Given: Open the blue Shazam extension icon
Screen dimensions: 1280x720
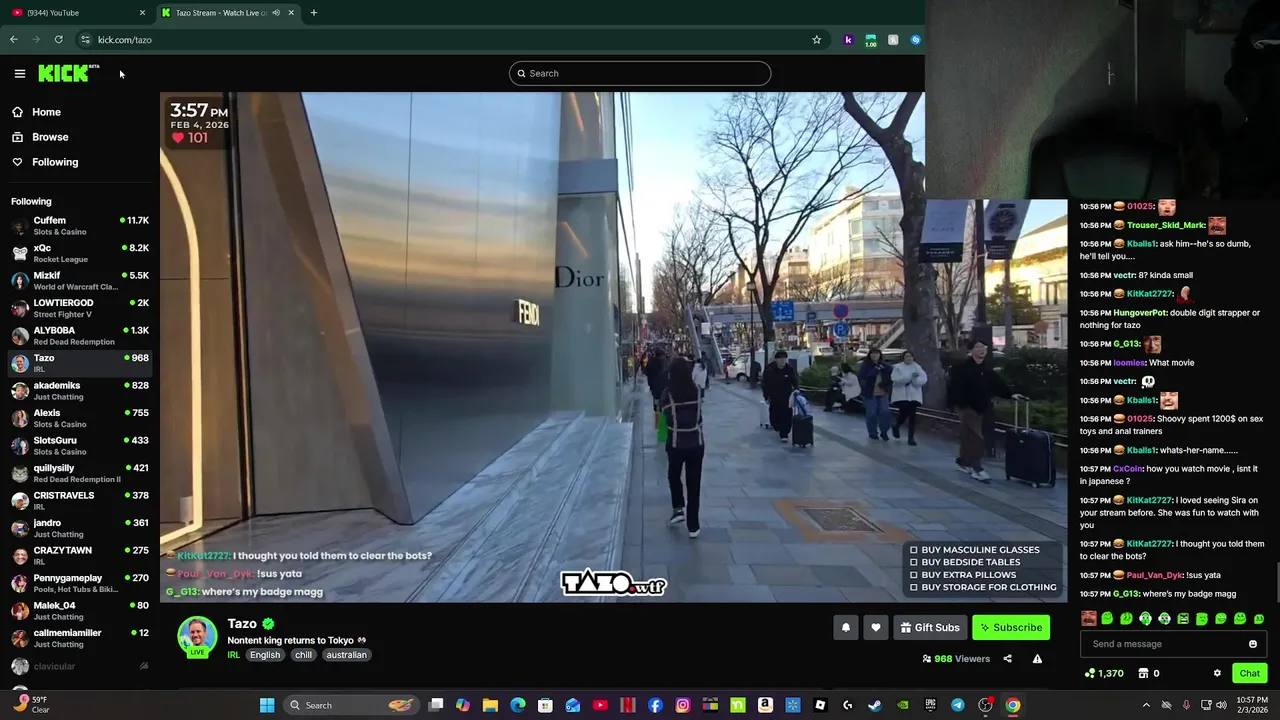Looking at the screenshot, I should pos(915,40).
